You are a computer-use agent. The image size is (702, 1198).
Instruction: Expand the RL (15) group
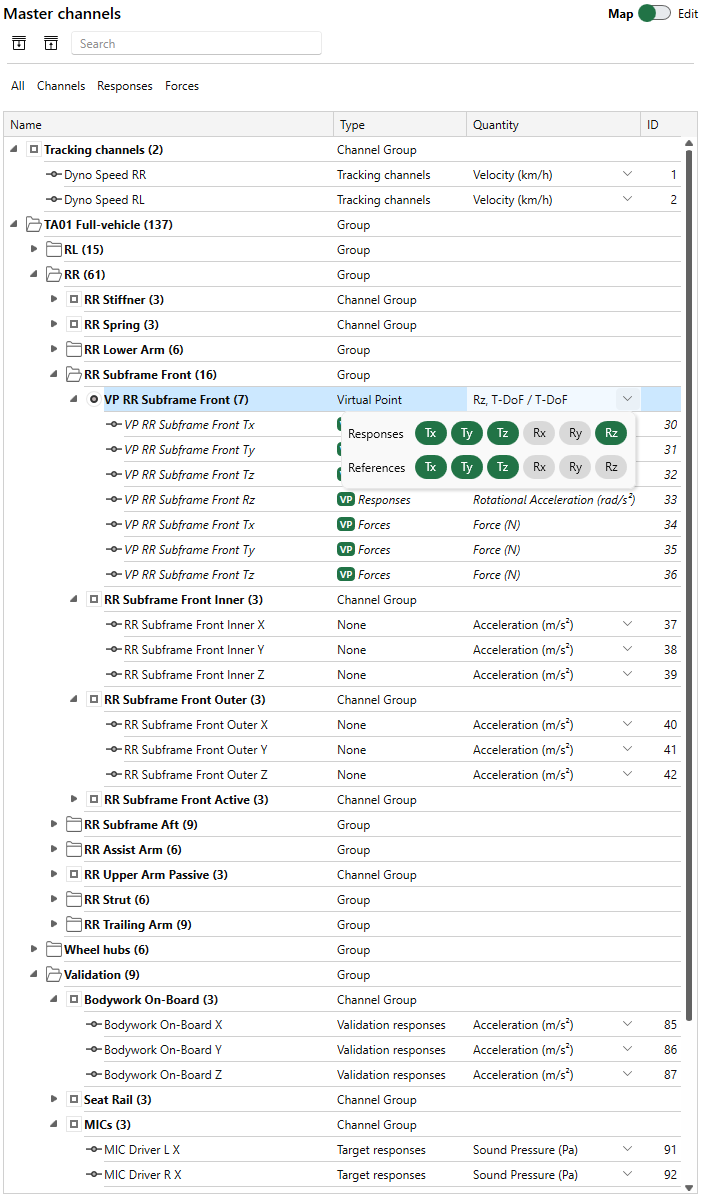pos(34,250)
